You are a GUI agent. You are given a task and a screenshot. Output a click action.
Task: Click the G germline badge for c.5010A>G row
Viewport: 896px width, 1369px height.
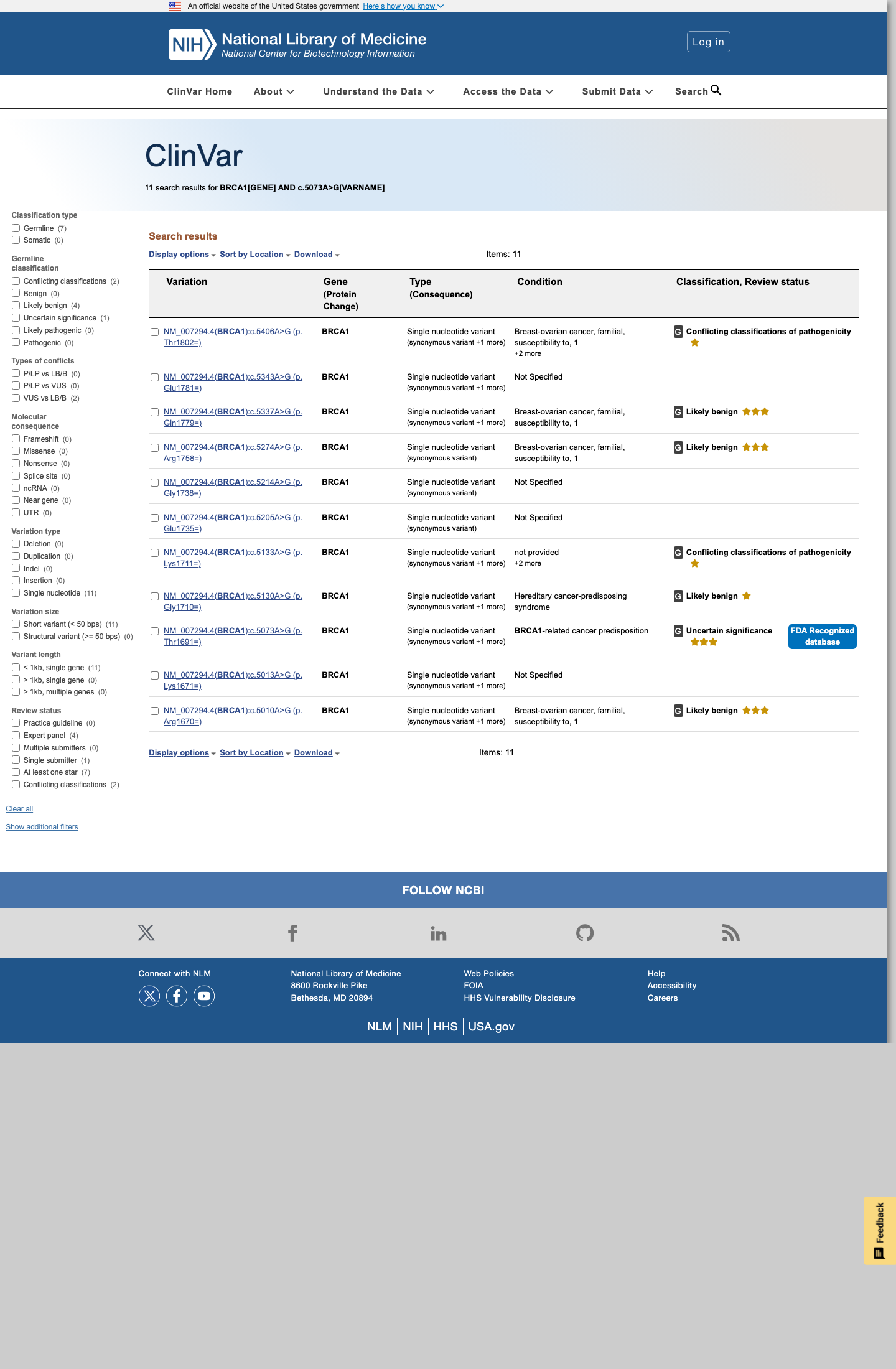point(678,711)
